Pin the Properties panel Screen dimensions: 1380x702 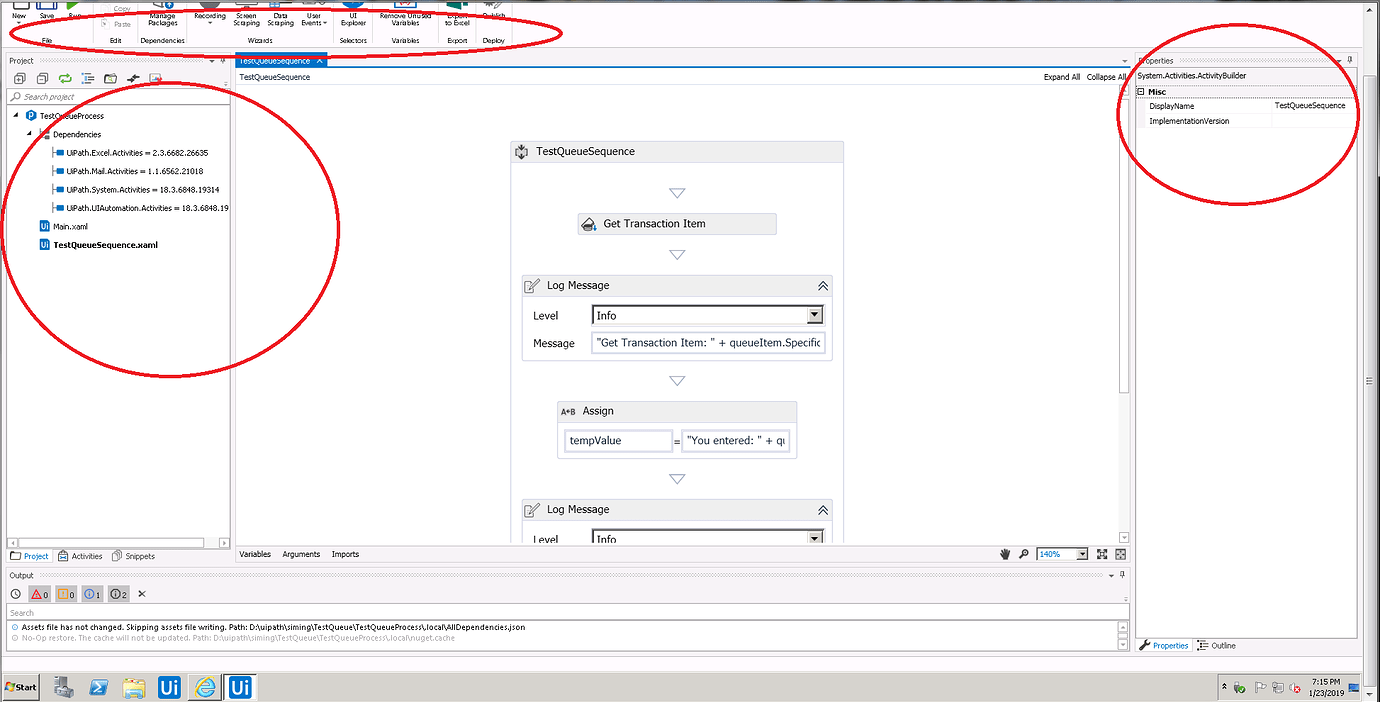(1348, 60)
